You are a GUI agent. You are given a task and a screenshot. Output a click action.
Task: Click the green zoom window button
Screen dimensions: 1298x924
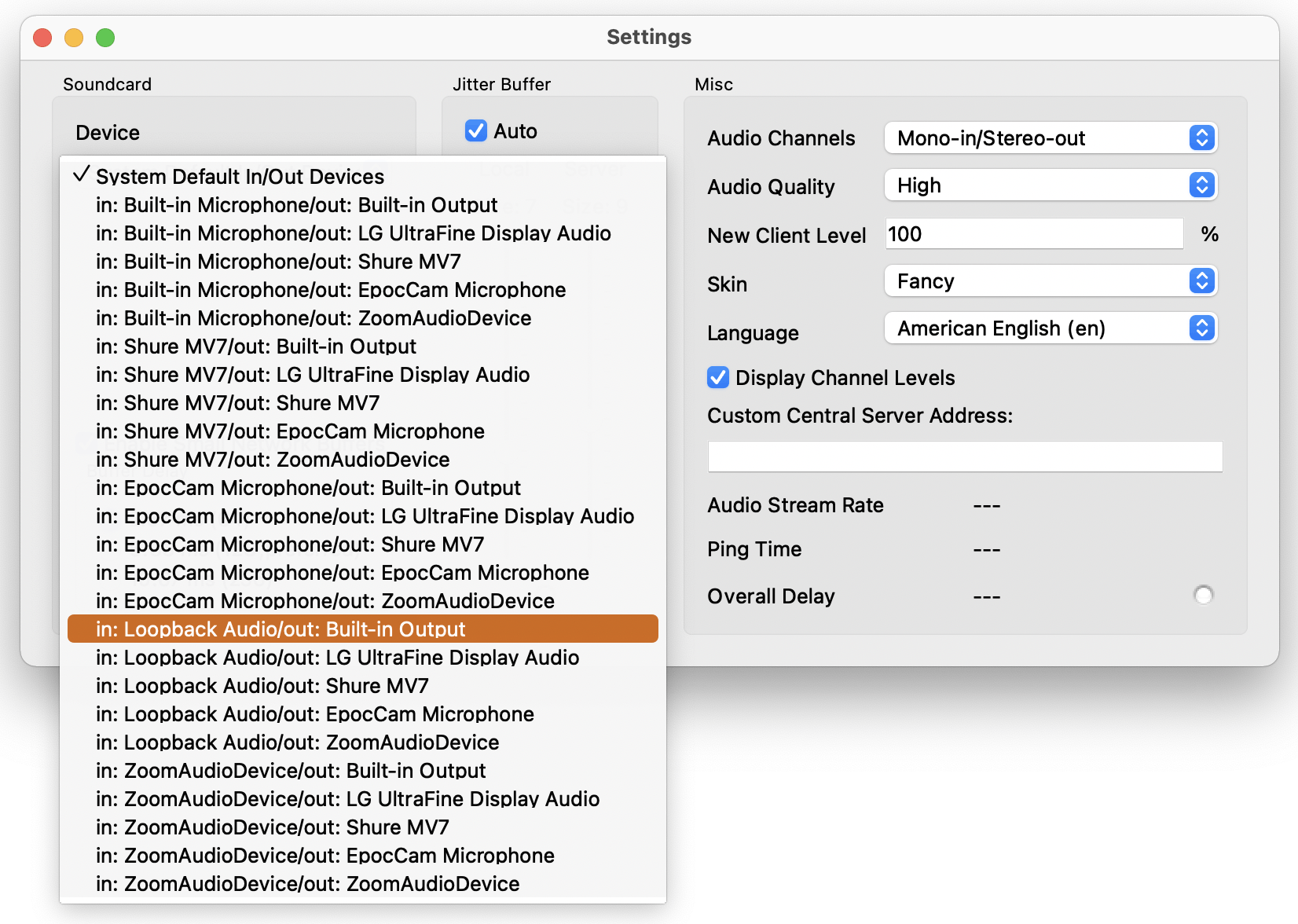pos(105,38)
